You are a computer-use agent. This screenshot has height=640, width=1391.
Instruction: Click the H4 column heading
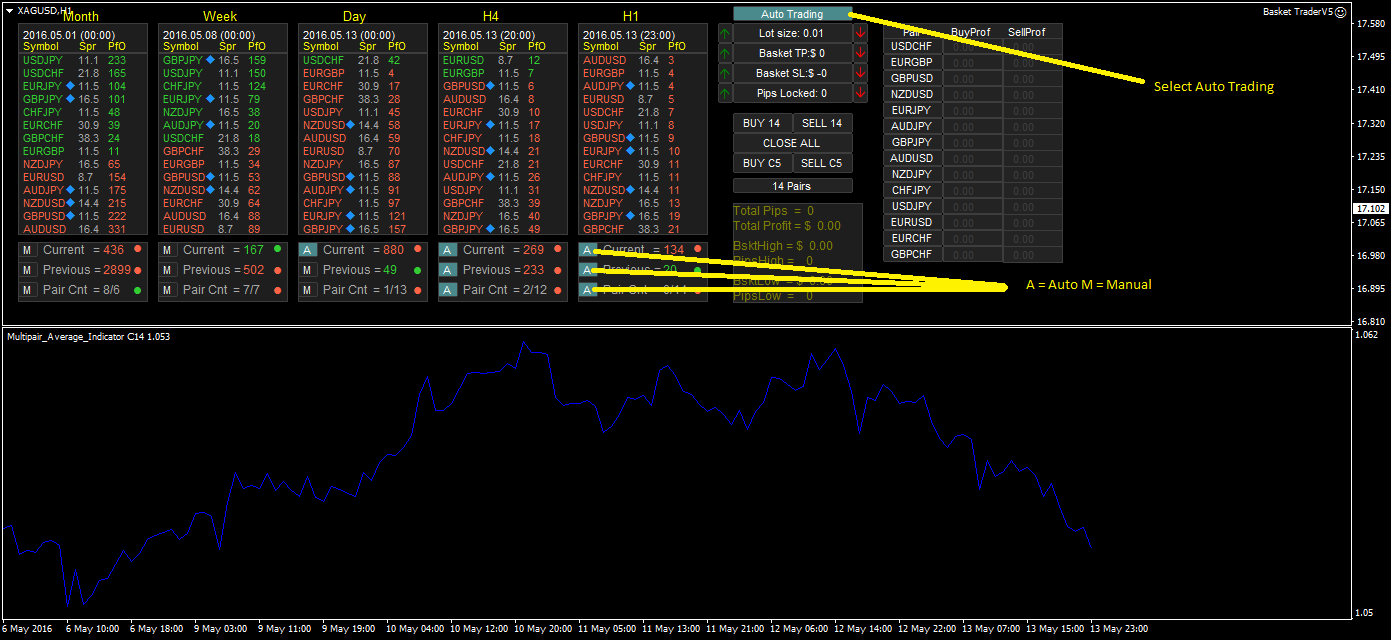point(491,16)
